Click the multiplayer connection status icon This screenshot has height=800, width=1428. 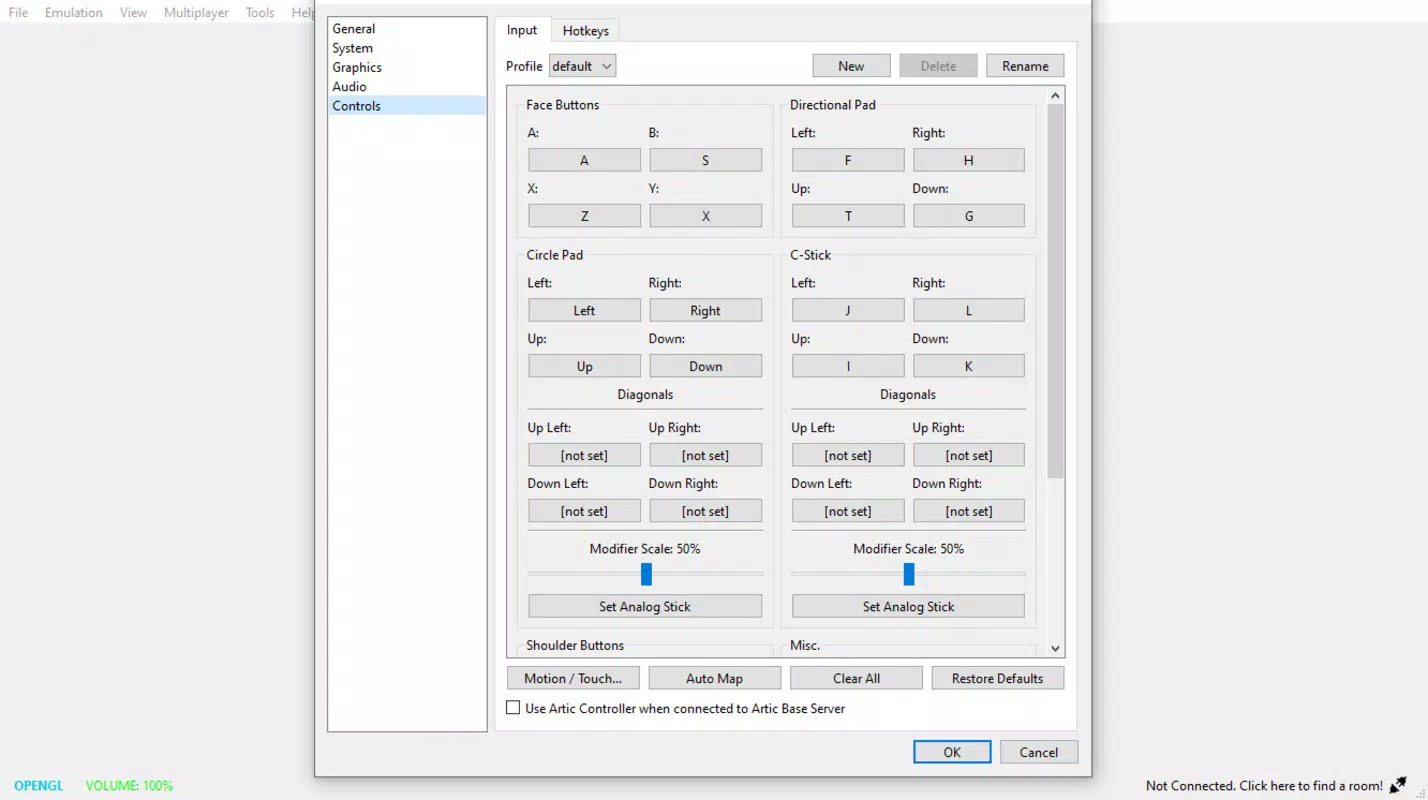(1398, 785)
